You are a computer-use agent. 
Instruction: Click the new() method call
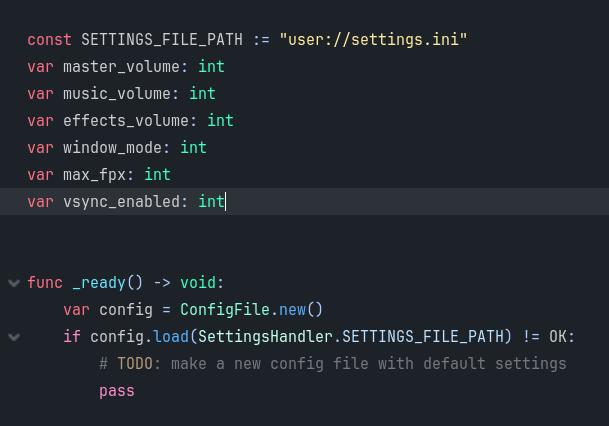pyautogui.click(x=301, y=310)
